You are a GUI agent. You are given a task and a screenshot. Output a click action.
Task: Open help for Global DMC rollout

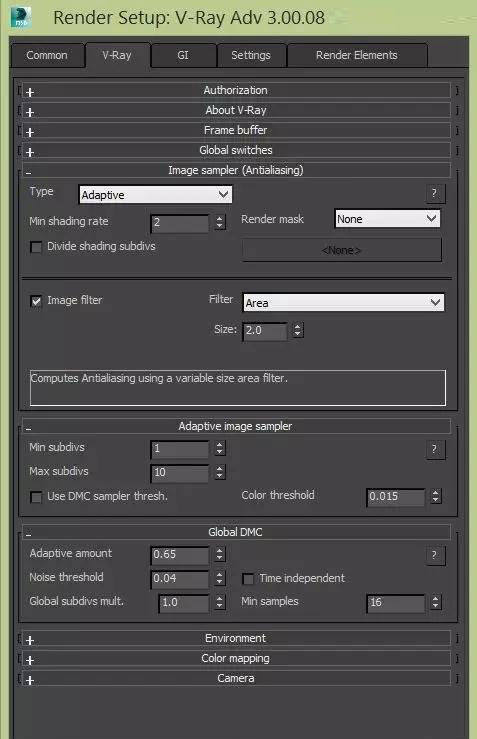[435, 555]
